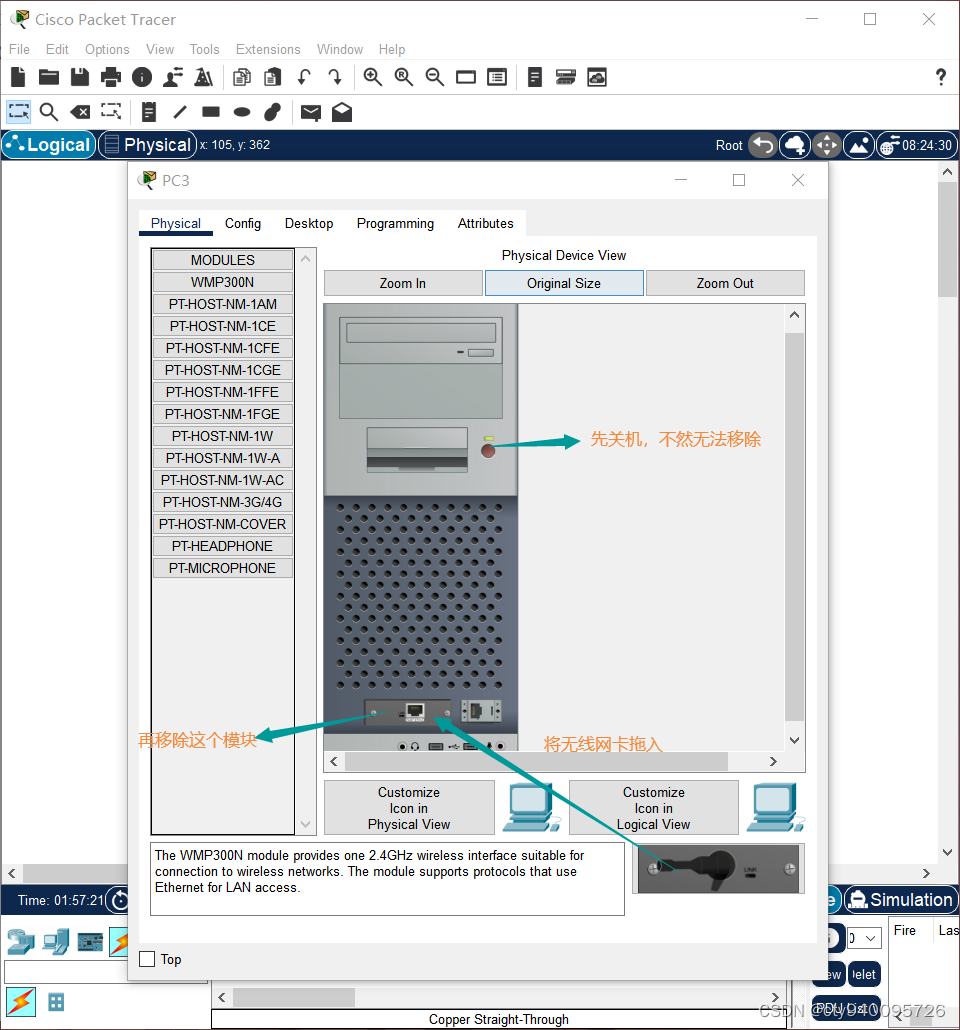Open the scenario dropdown near Fire column
Viewport: 960px width, 1030px height.
coord(864,938)
